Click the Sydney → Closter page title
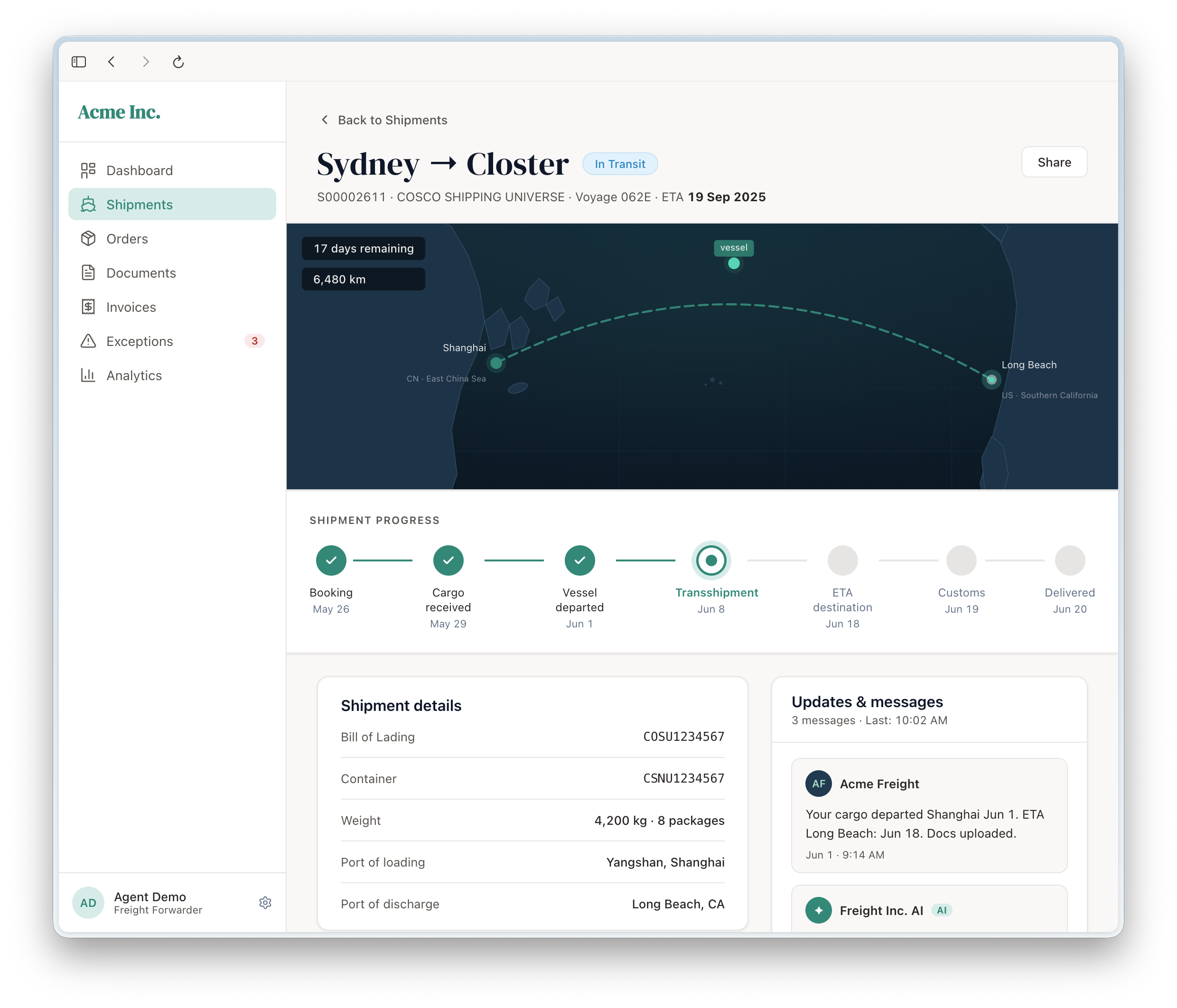The image size is (1177, 1008). tap(442, 164)
